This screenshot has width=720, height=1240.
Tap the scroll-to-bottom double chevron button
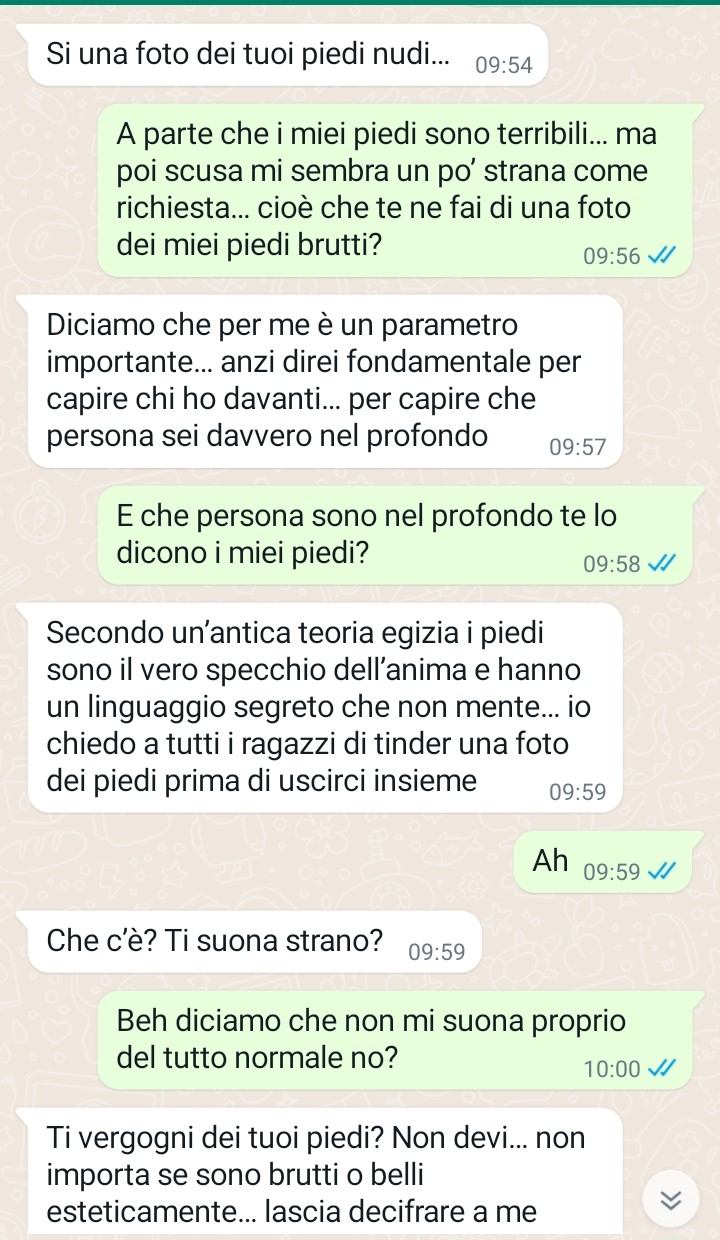(671, 1200)
